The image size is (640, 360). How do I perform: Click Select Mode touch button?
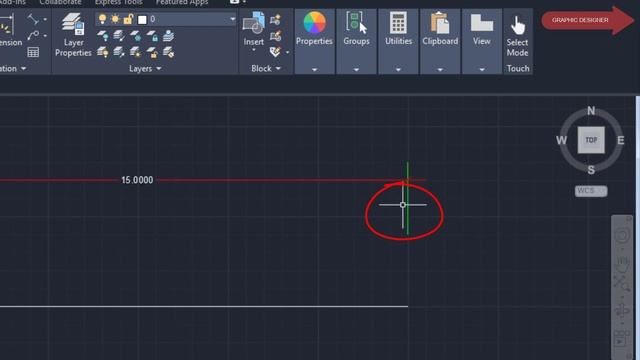tap(518, 36)
